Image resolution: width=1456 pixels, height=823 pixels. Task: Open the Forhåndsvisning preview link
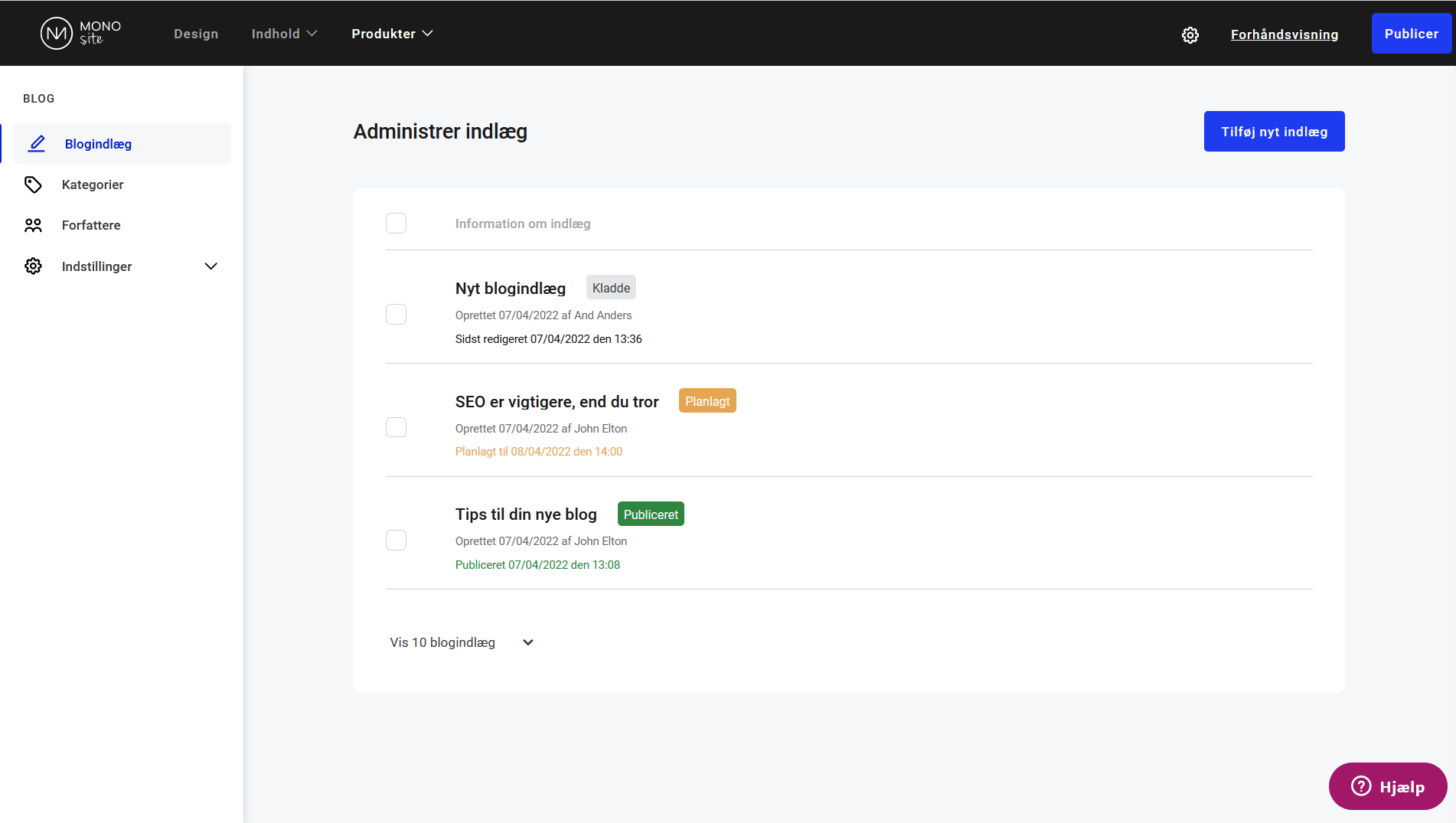[1284, 34]
